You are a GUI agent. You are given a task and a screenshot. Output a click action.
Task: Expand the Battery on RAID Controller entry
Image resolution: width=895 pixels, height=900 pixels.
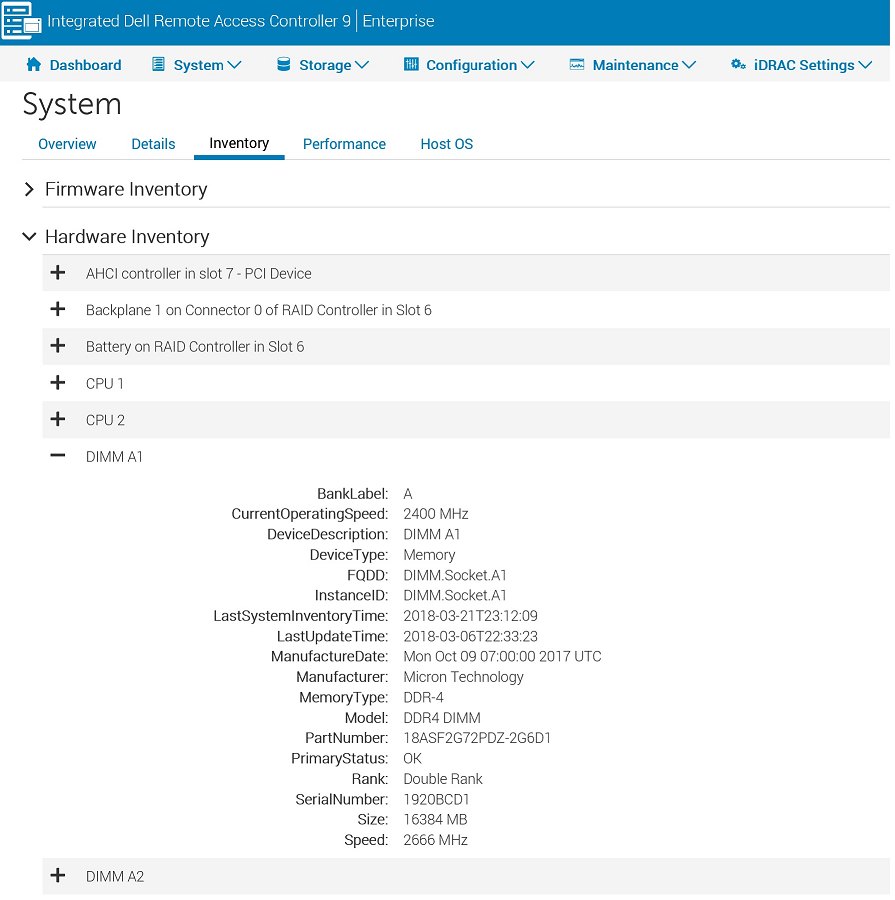pos(58,346)
